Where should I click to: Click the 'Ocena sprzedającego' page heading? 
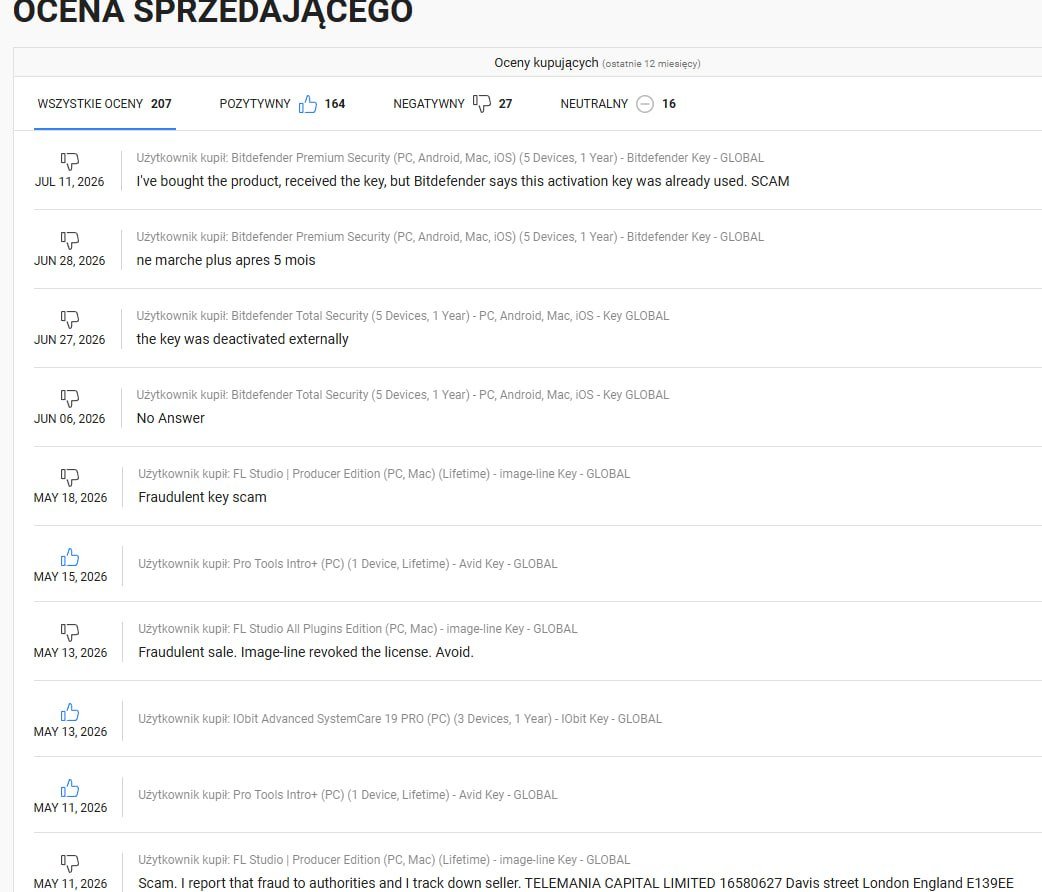tap(213, 12)
